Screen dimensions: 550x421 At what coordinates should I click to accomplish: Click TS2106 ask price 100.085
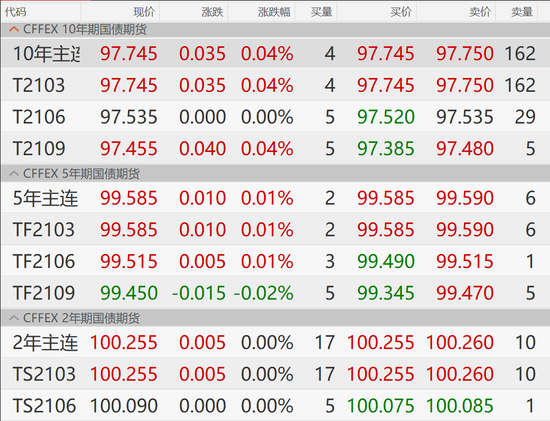(x=460, y=406)
